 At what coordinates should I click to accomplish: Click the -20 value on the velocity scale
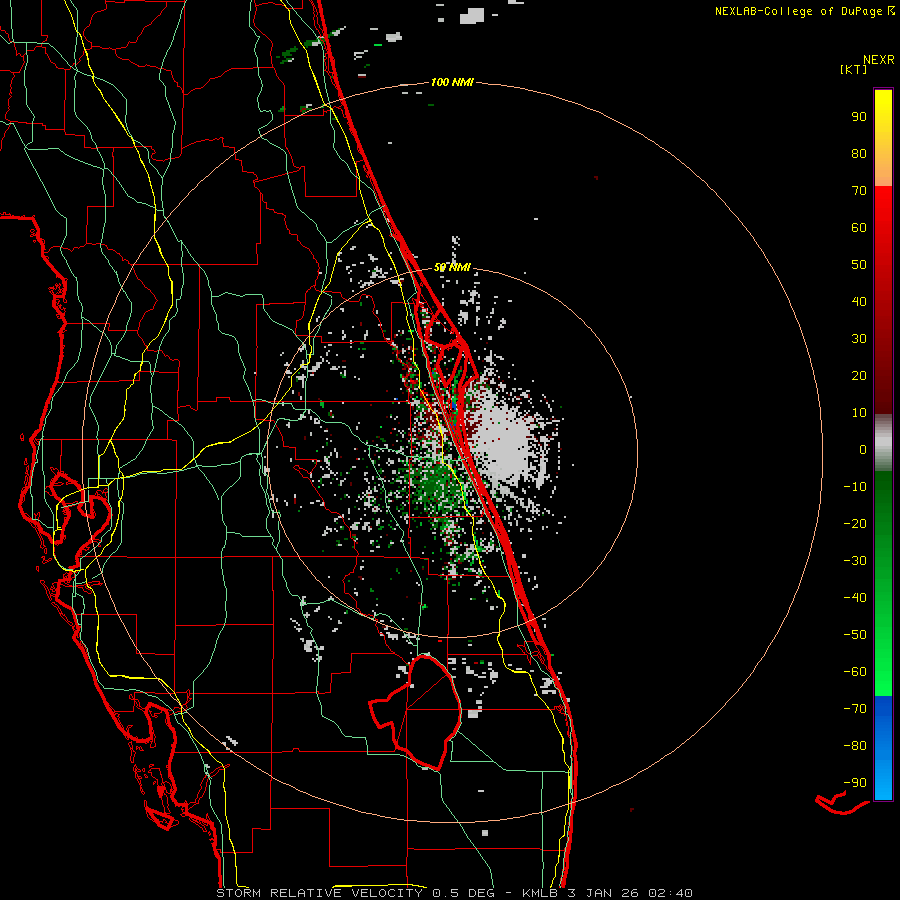pyautogui.click(x=855, y=523)
